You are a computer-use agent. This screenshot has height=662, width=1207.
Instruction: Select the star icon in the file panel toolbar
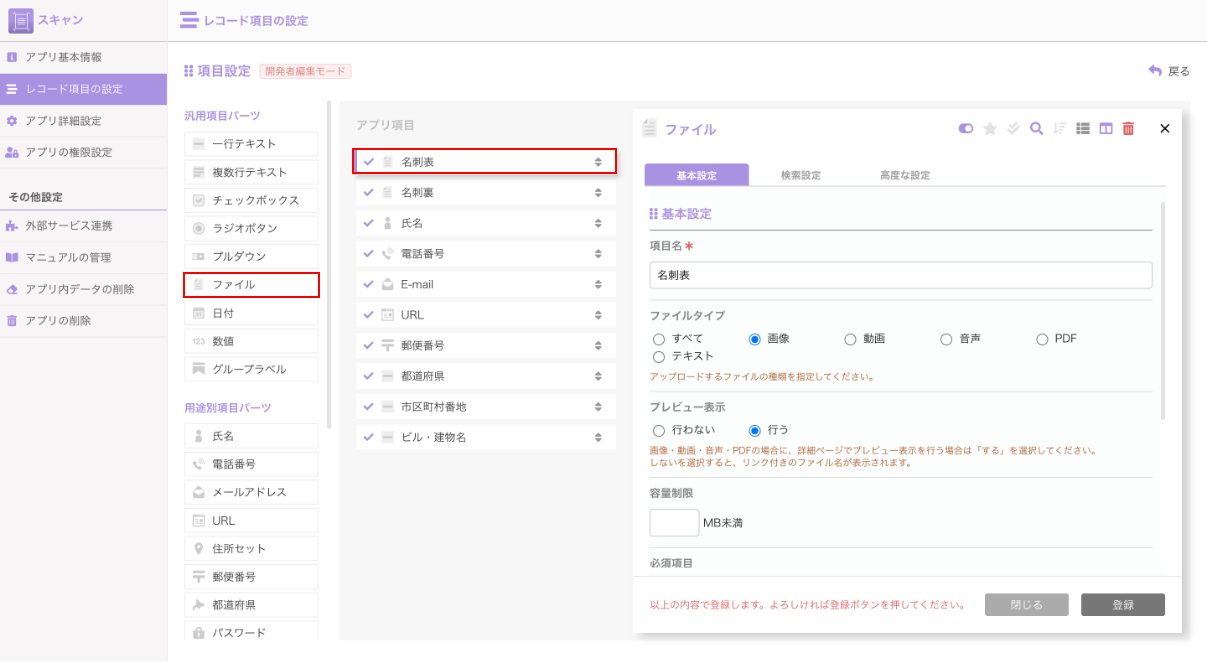tap(990, 130)
